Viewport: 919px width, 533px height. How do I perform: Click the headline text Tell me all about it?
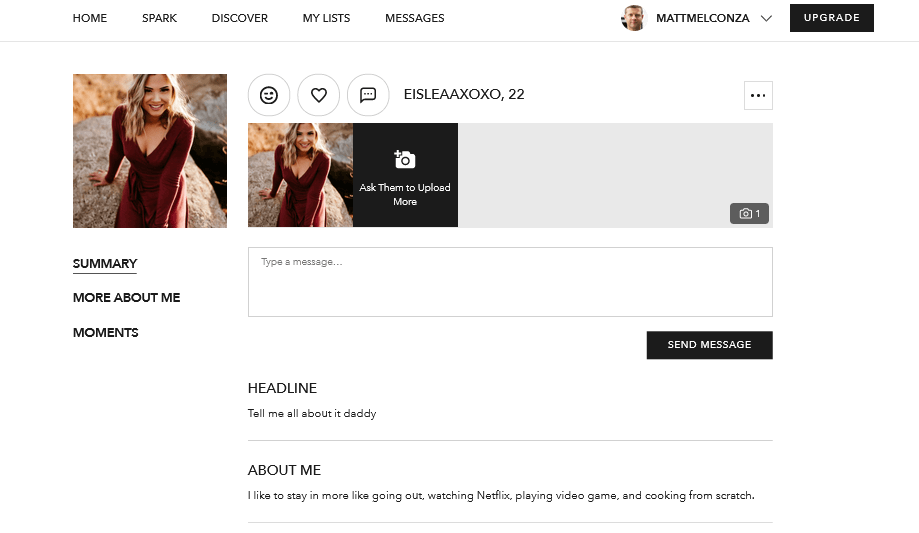pyautogui.click(x=312, y=413)
